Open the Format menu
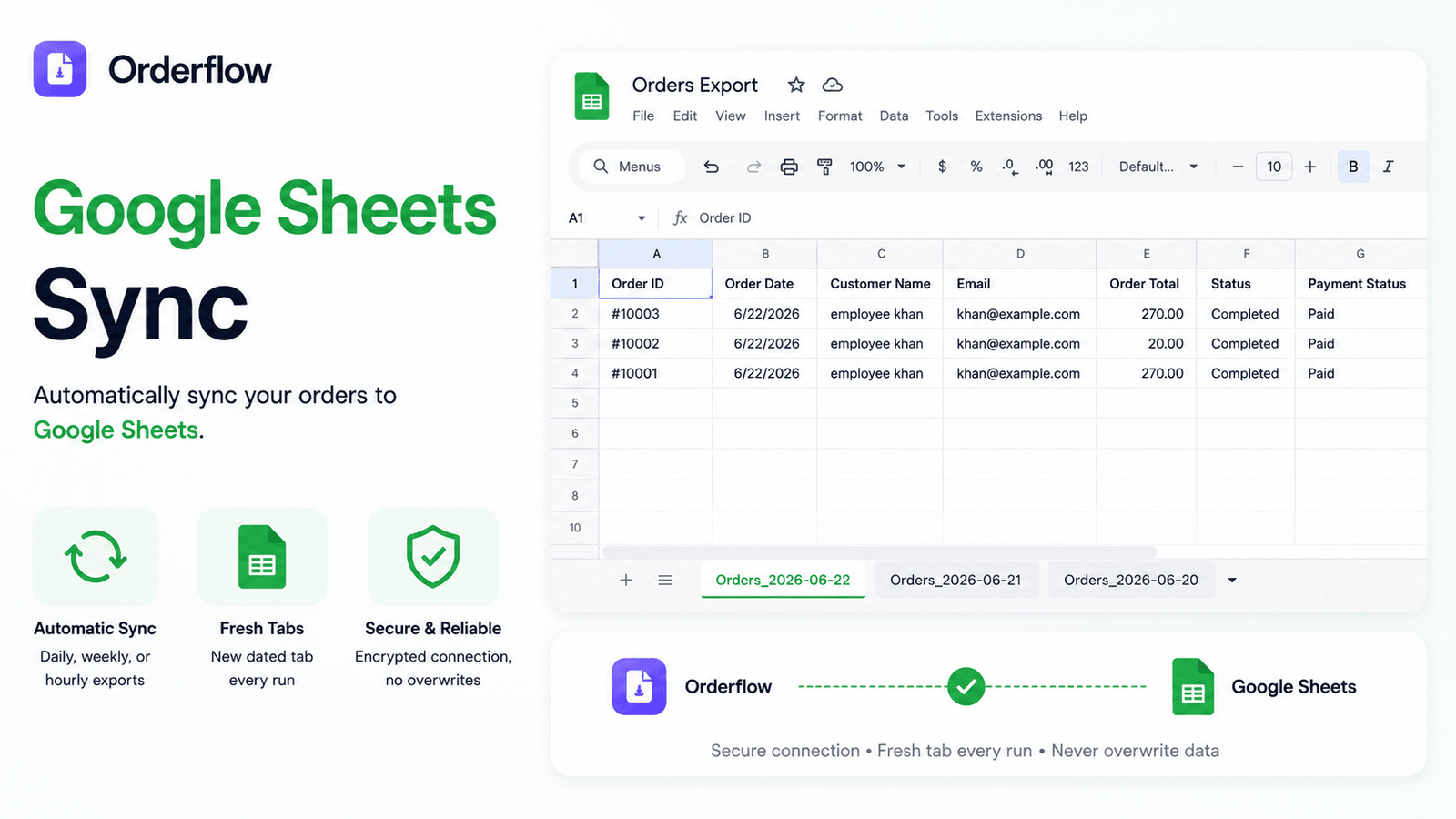1456x819 pixels. click(x=840, y=116)
